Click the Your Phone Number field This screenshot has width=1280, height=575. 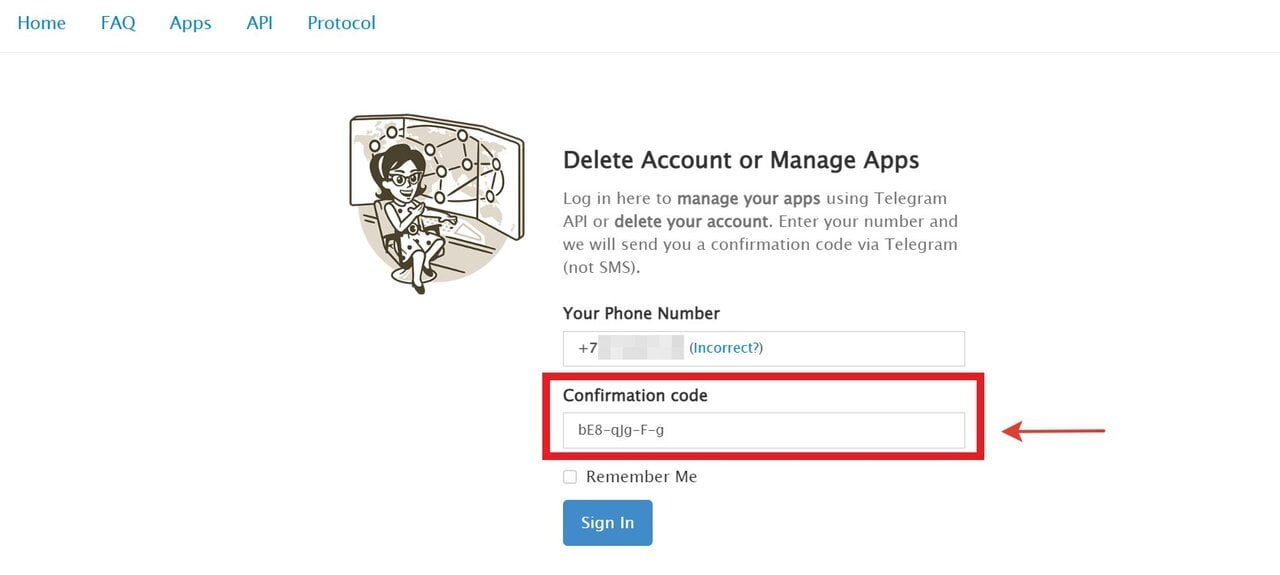(x=764, y=348)
